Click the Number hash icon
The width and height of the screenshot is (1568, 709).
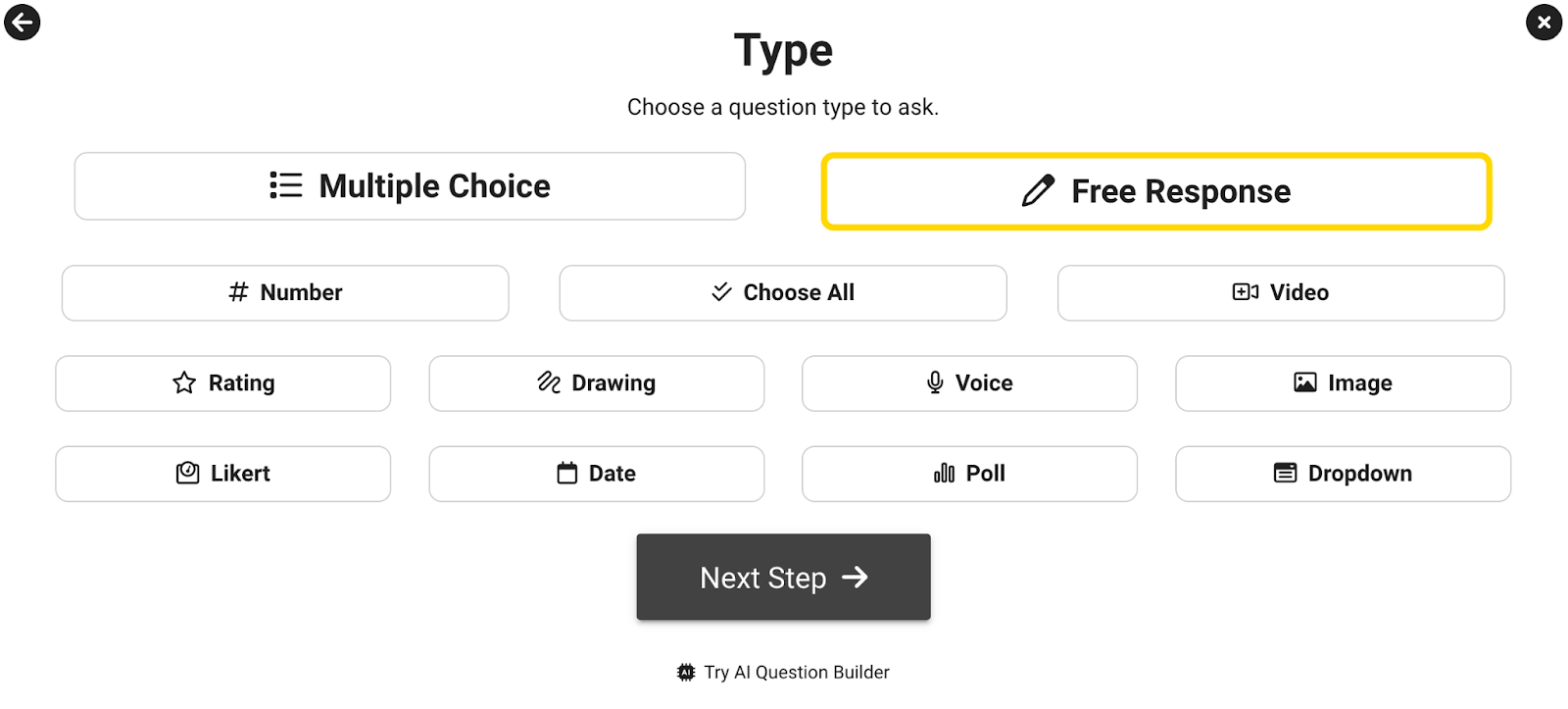point(238,292)
